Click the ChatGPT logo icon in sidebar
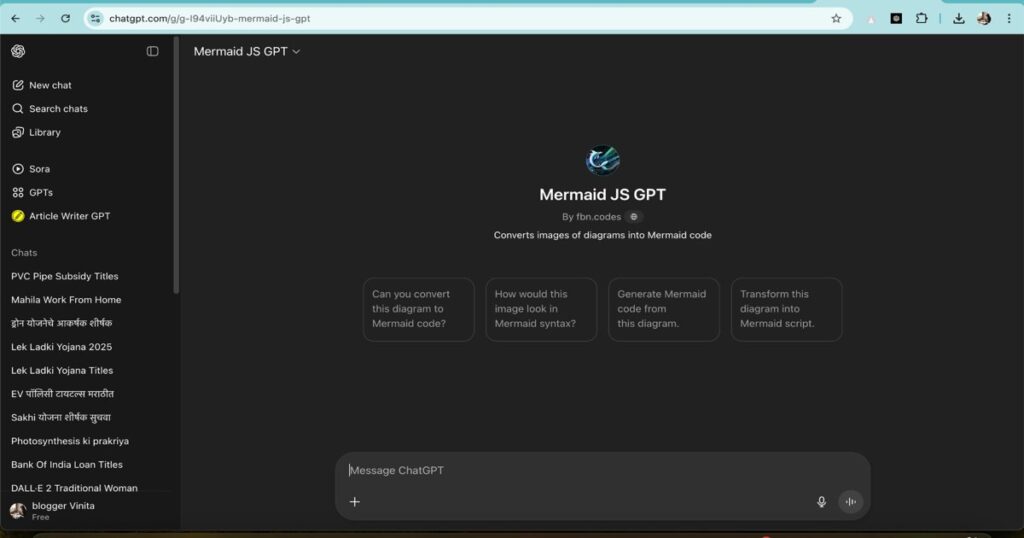Image resolution: width=1024 pixels, height=538 pixels. (18, 51)
